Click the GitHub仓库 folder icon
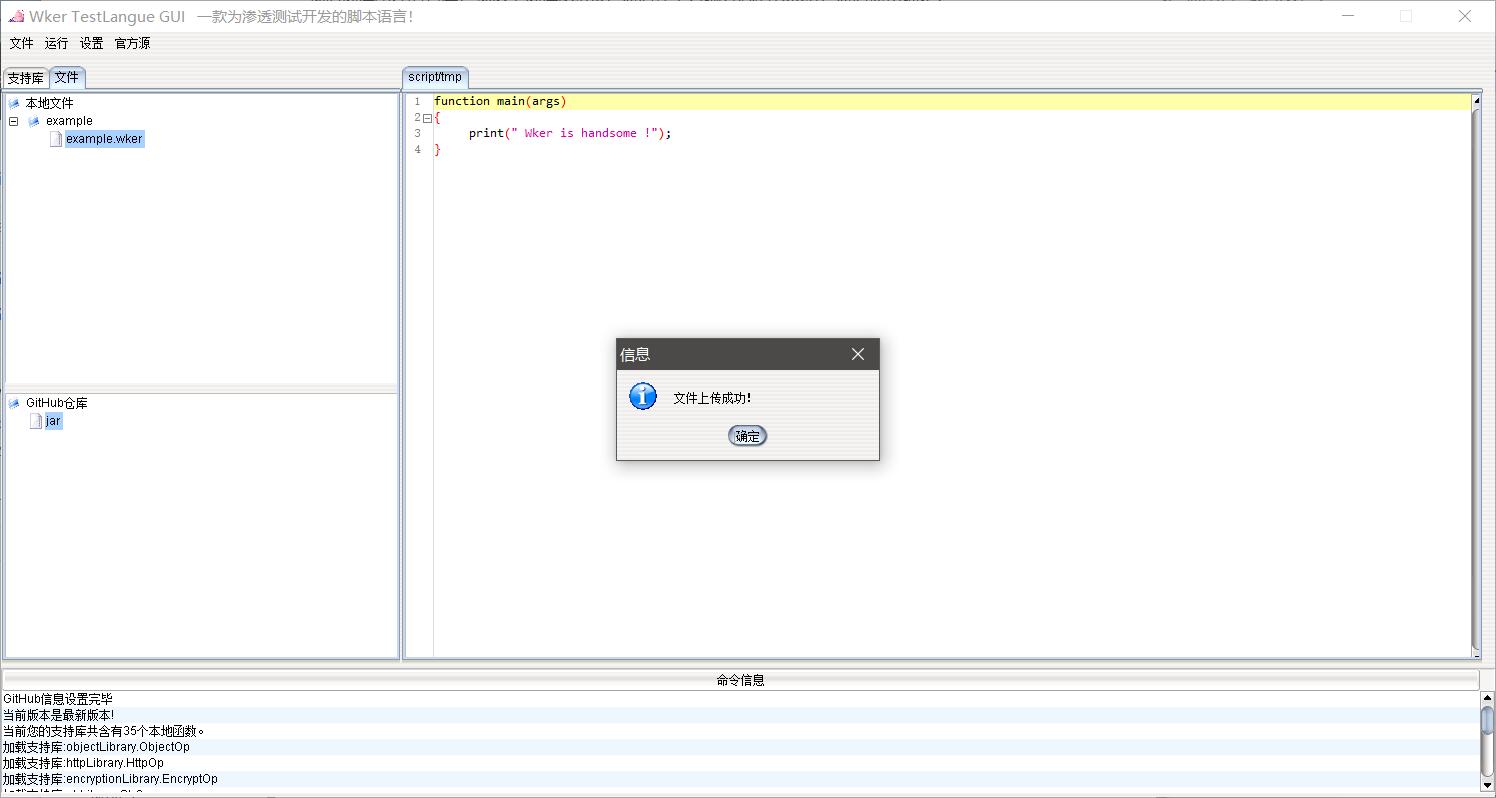Viewport: 1496px width, 798px height. 14,403
